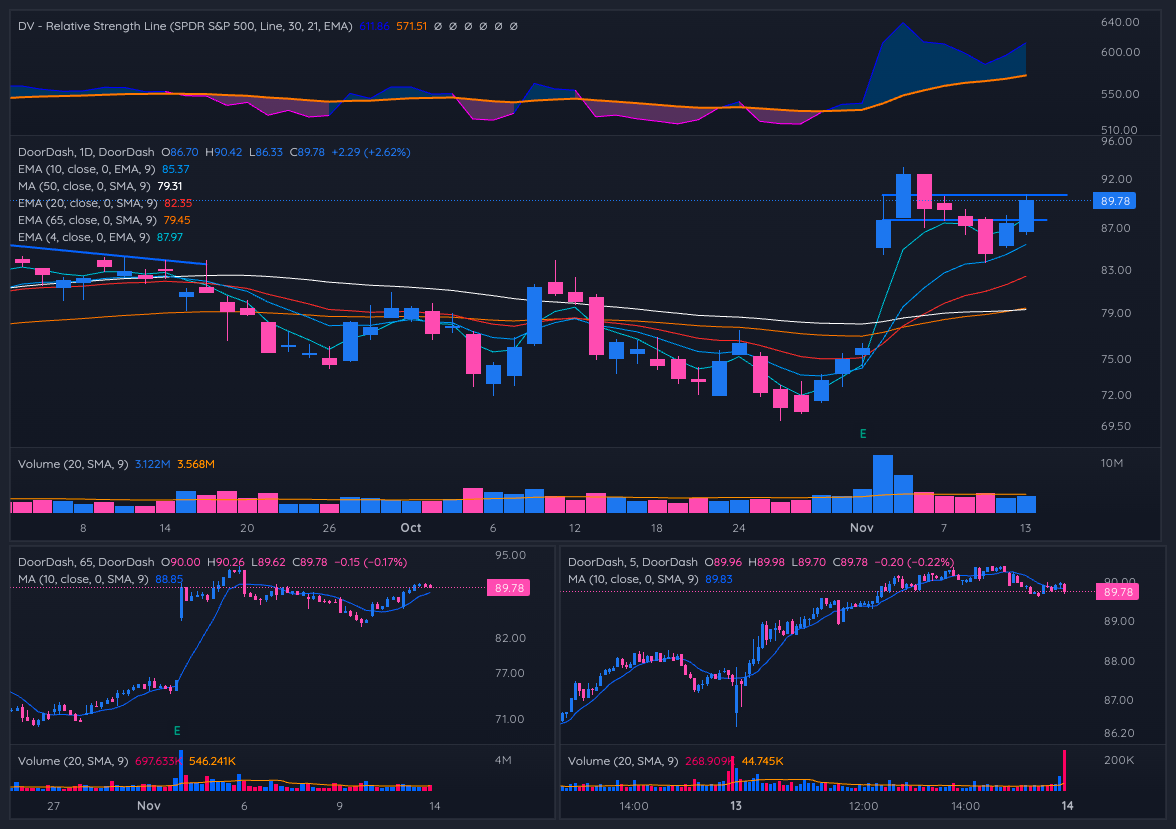
Task: Select the 65-minute chart MA (10, close, 0, SMA, 9) legend
Action: tap(83, 579)
